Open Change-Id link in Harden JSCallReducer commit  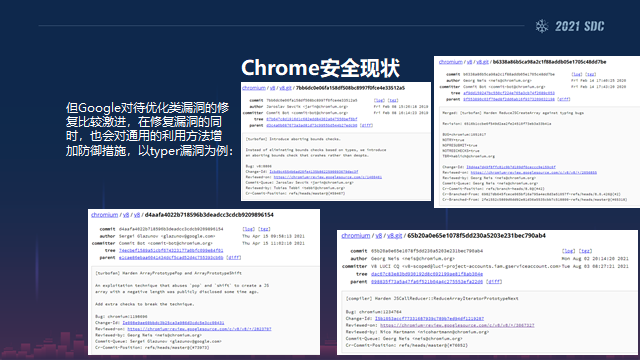(x=429, y=319)
